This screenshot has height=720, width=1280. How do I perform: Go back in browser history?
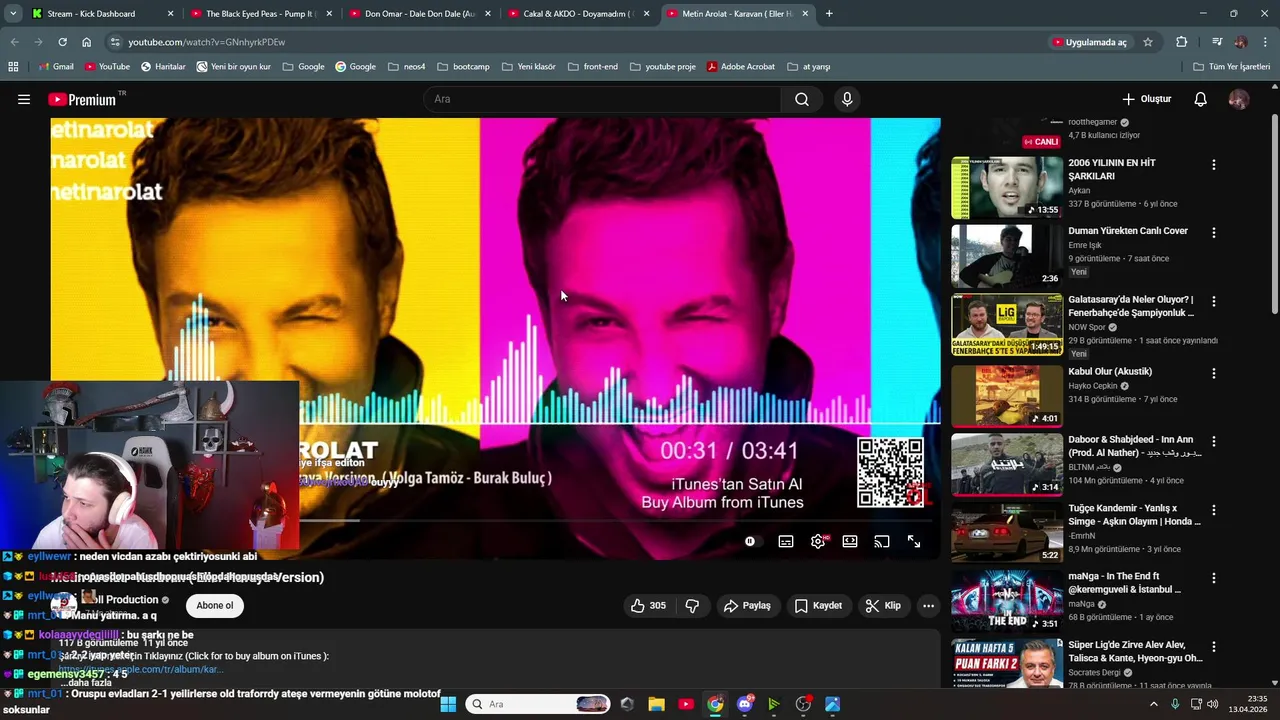point(14,42)
